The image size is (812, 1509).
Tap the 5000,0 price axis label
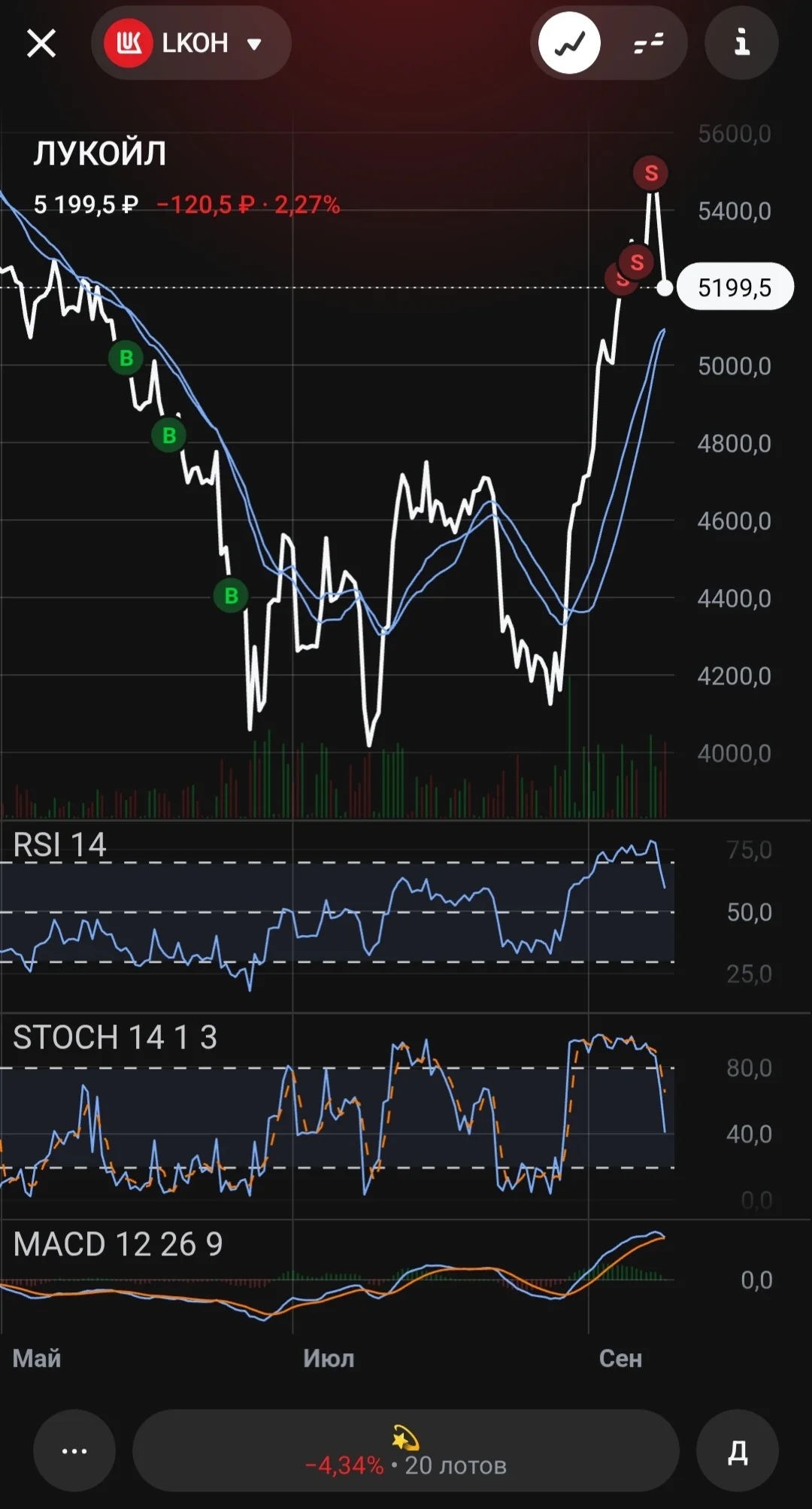735,366
